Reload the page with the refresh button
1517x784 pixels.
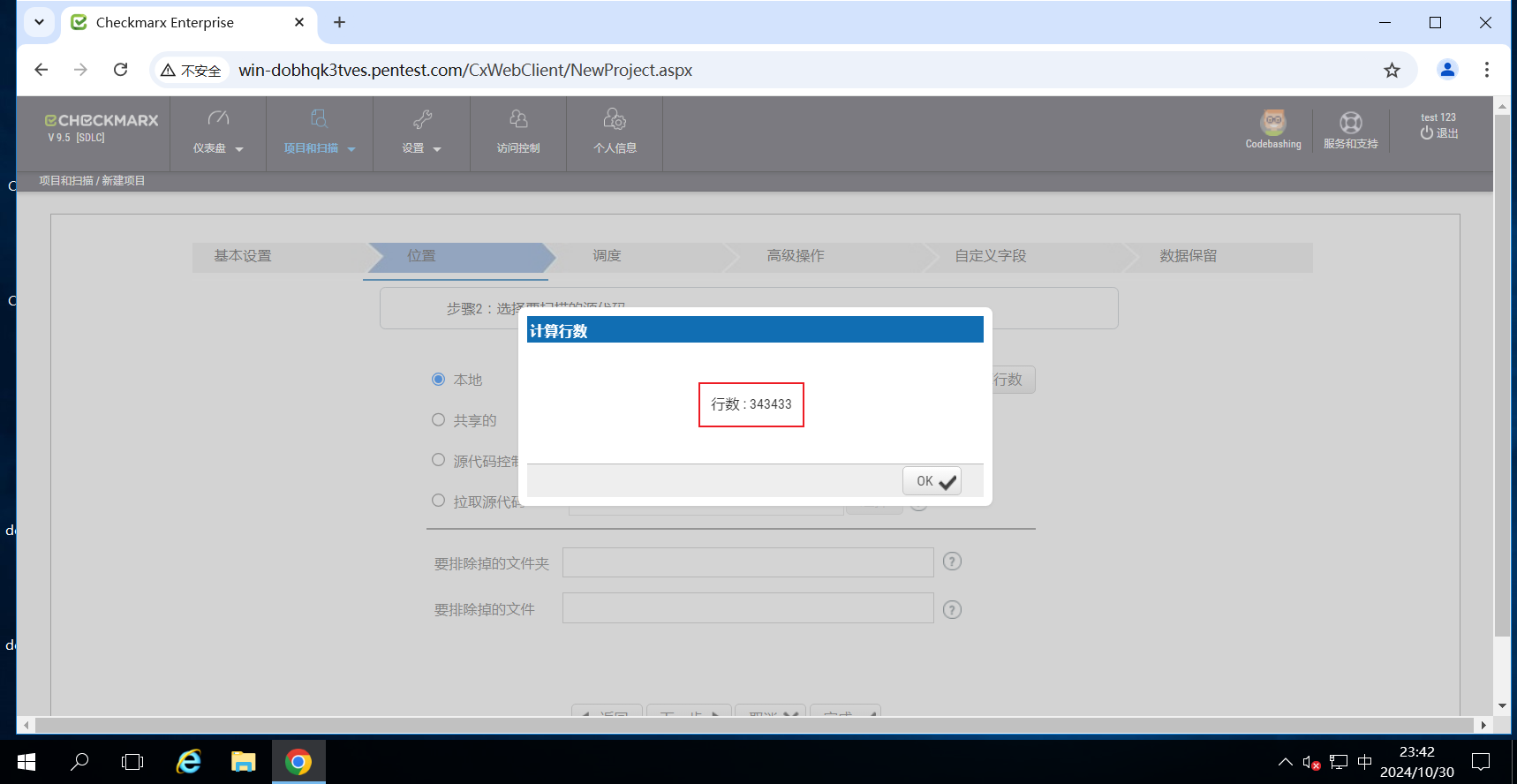tap(121, 70)
